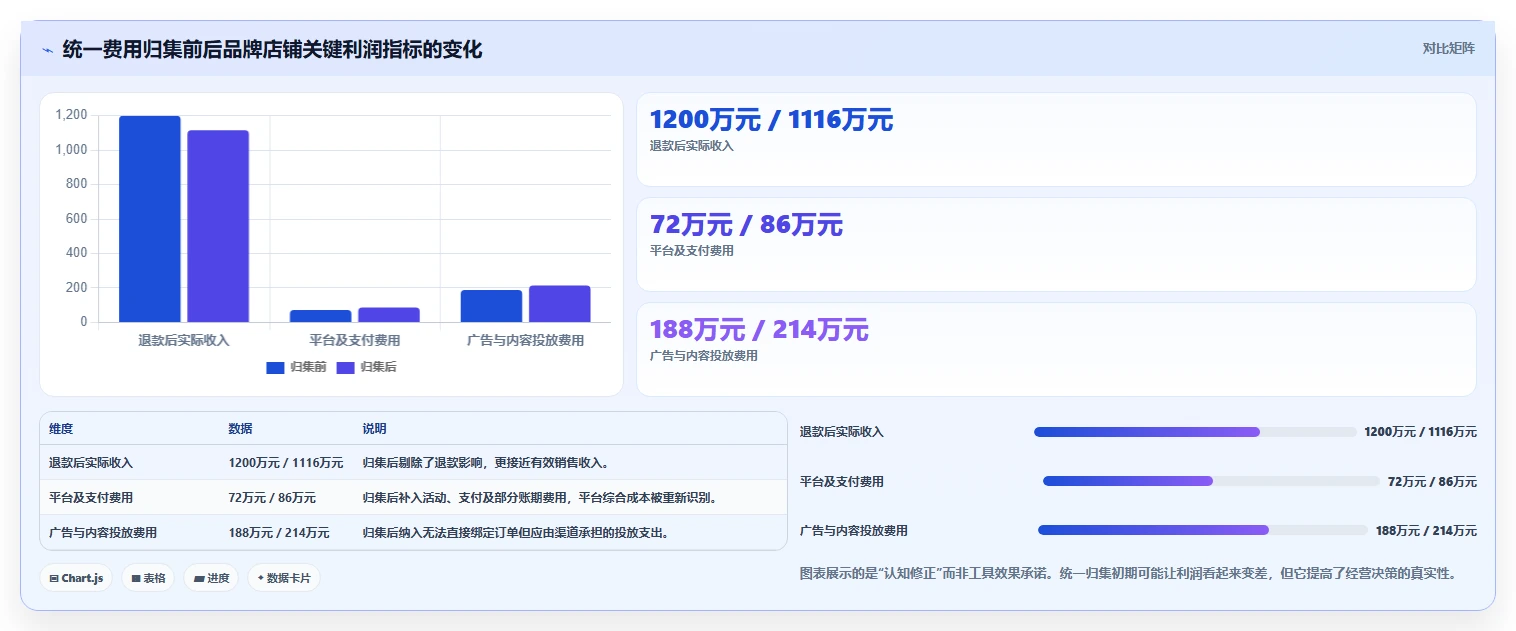Click the chart x-axis label 平台及支付费用

pyautogui.click(x=355, y=340)
